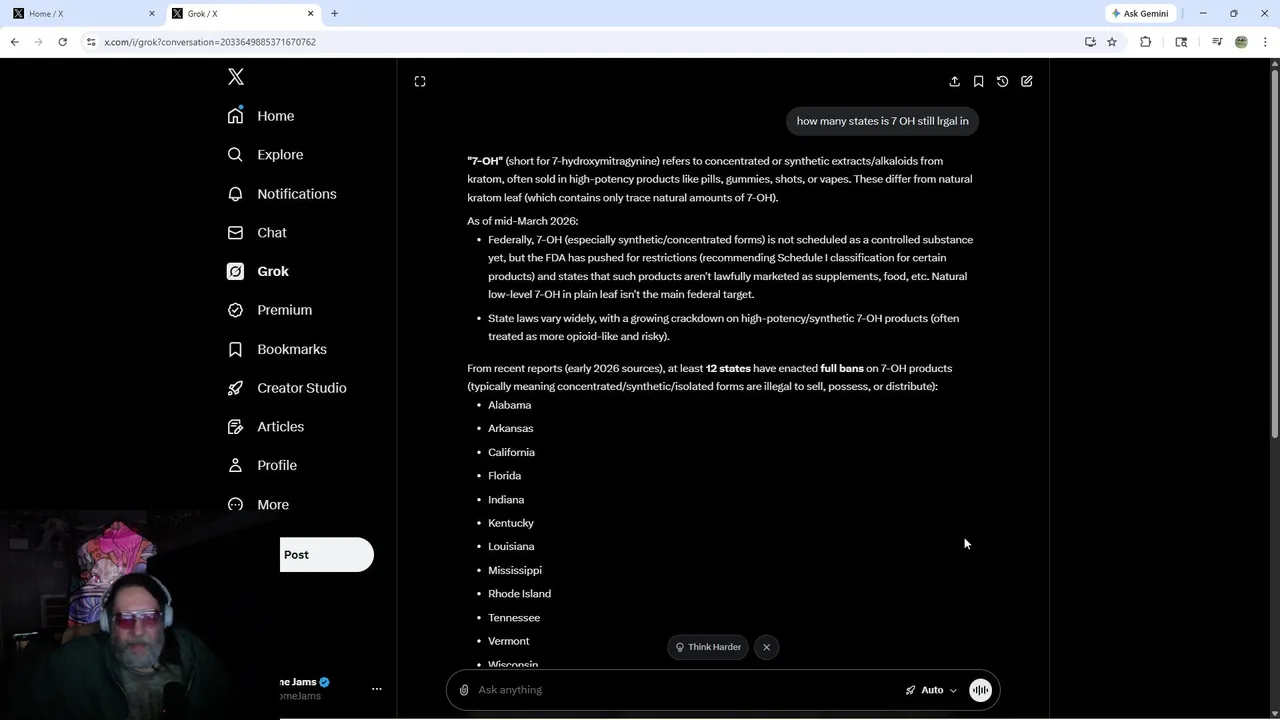Open account options three-dot menu
The width and height of the screenshot is (1280, 720).
tap(377, 689)
